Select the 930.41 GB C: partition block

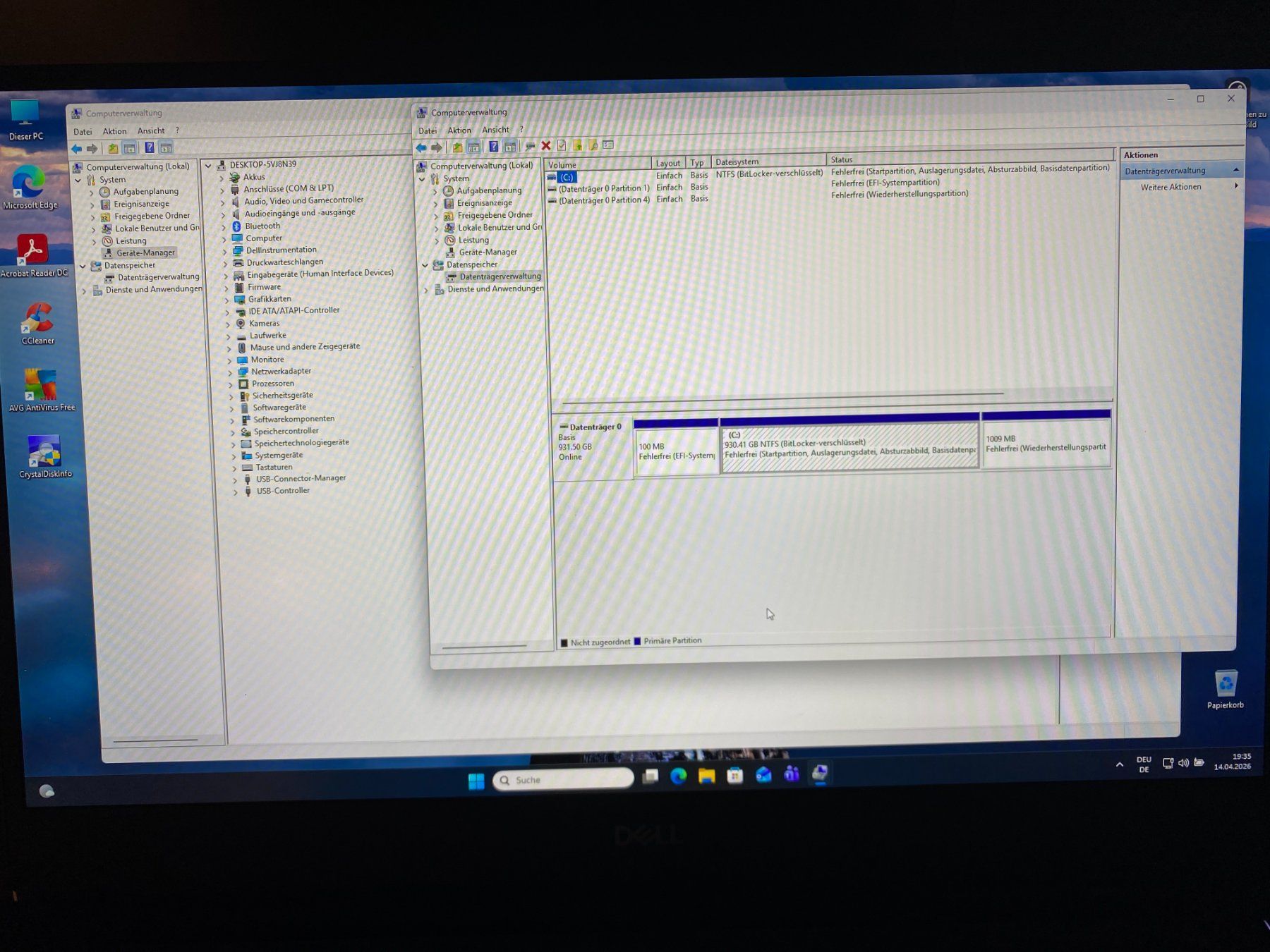point(850,445)
